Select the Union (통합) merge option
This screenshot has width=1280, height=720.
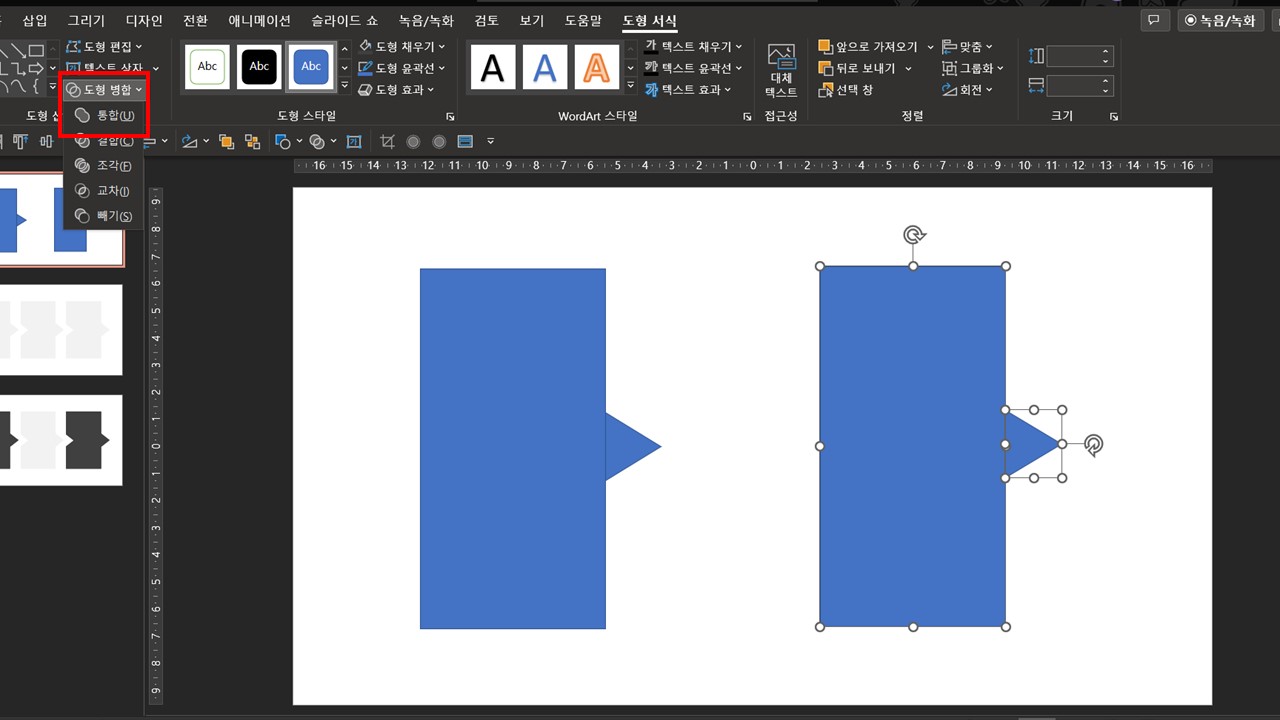click(x=104, y=116)
